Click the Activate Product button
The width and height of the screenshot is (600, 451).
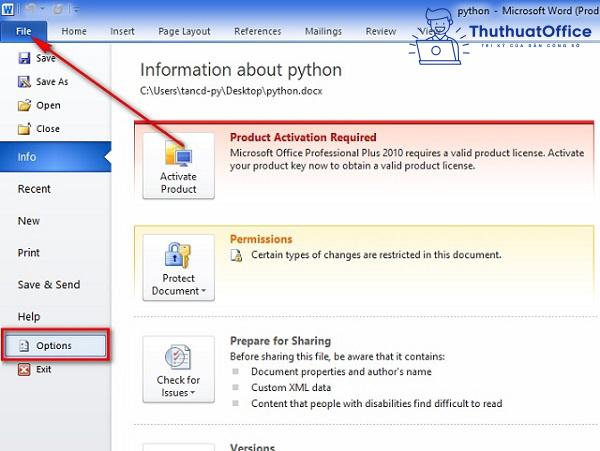[x=178, y=166]
